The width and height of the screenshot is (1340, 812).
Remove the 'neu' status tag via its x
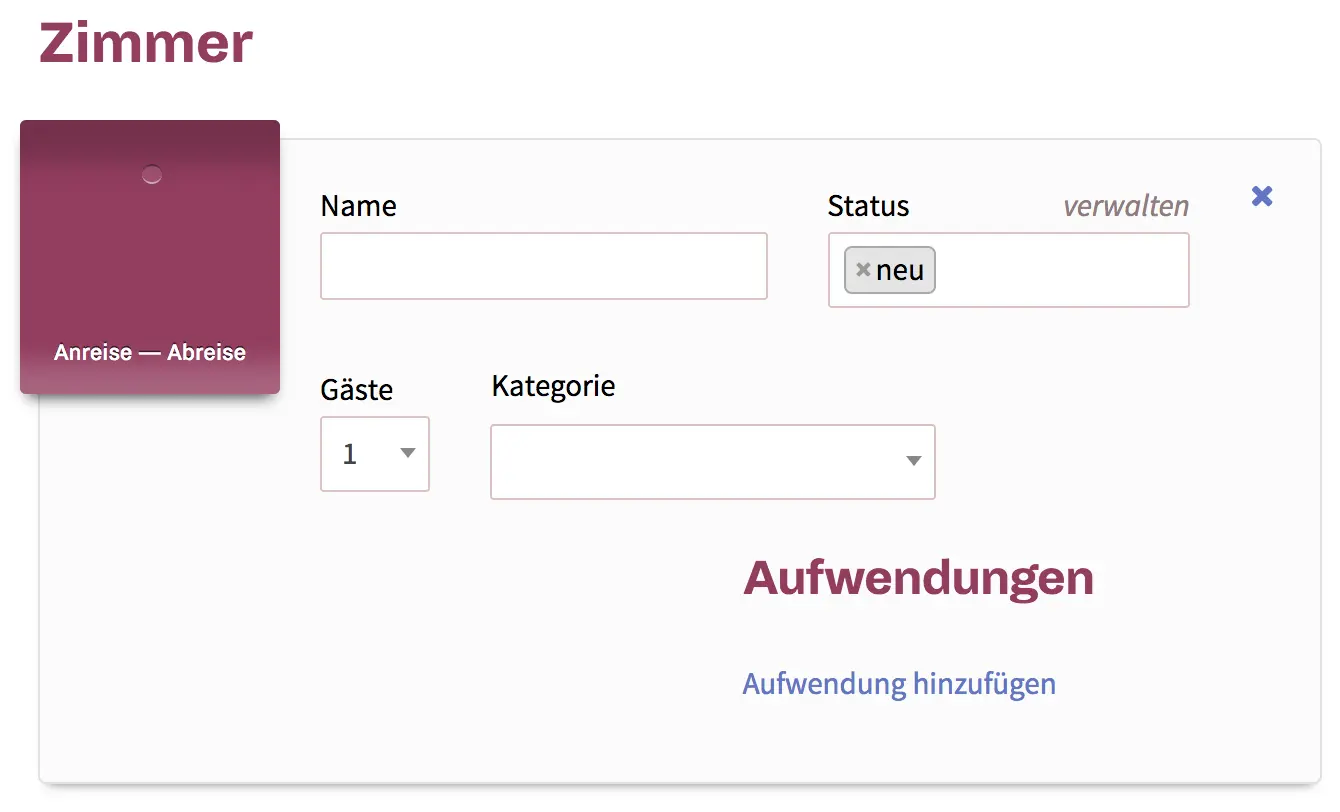tap(863, 270)
